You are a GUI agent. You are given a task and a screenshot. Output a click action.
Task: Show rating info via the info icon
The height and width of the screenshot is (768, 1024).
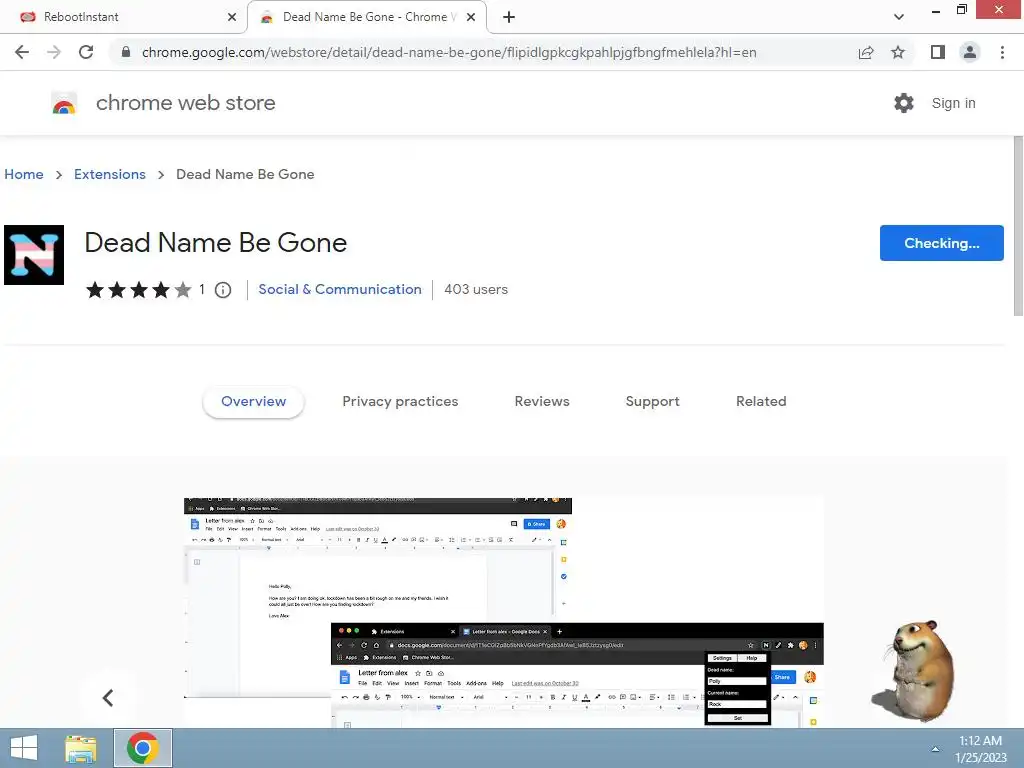[223, 289]
